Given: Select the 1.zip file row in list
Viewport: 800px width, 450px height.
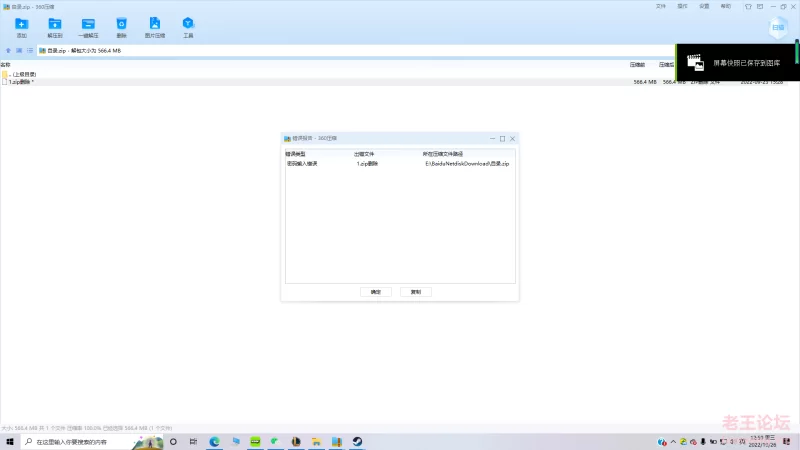Looking at the screenshot, I should 394,82.
